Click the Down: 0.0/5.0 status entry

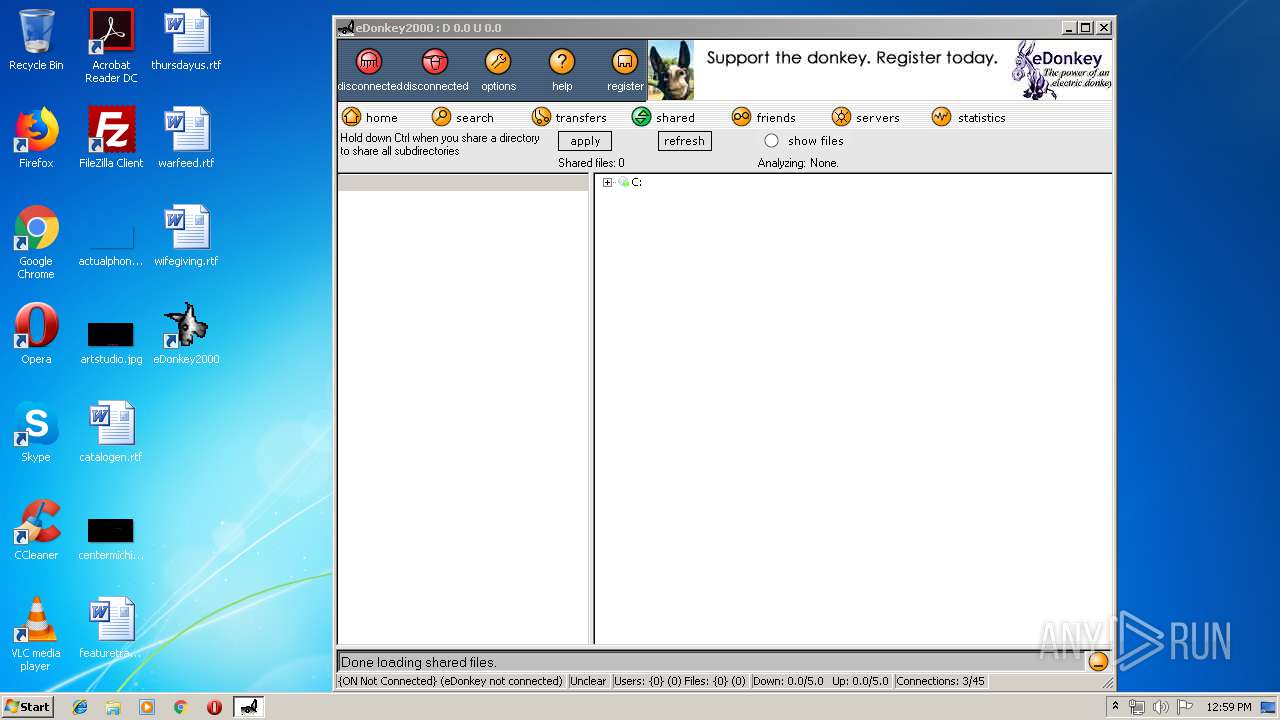click(788, 681)
